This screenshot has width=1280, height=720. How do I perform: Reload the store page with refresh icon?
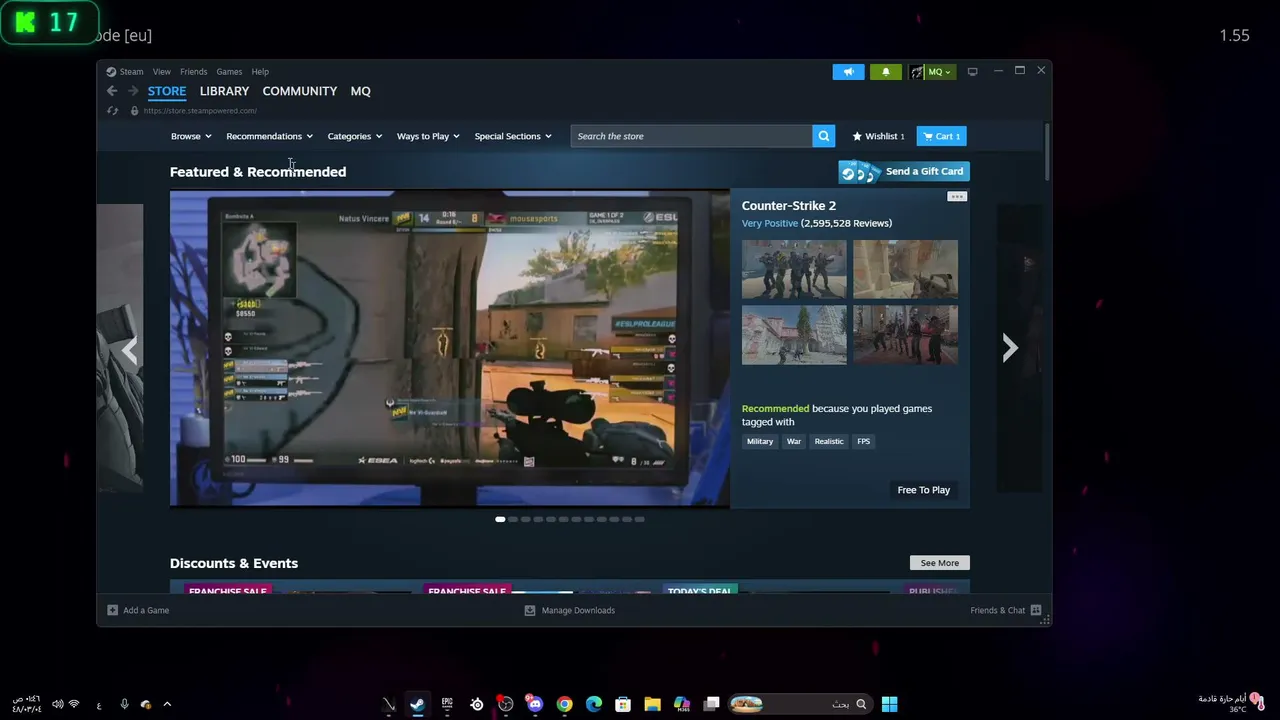[x=112, y=111]
